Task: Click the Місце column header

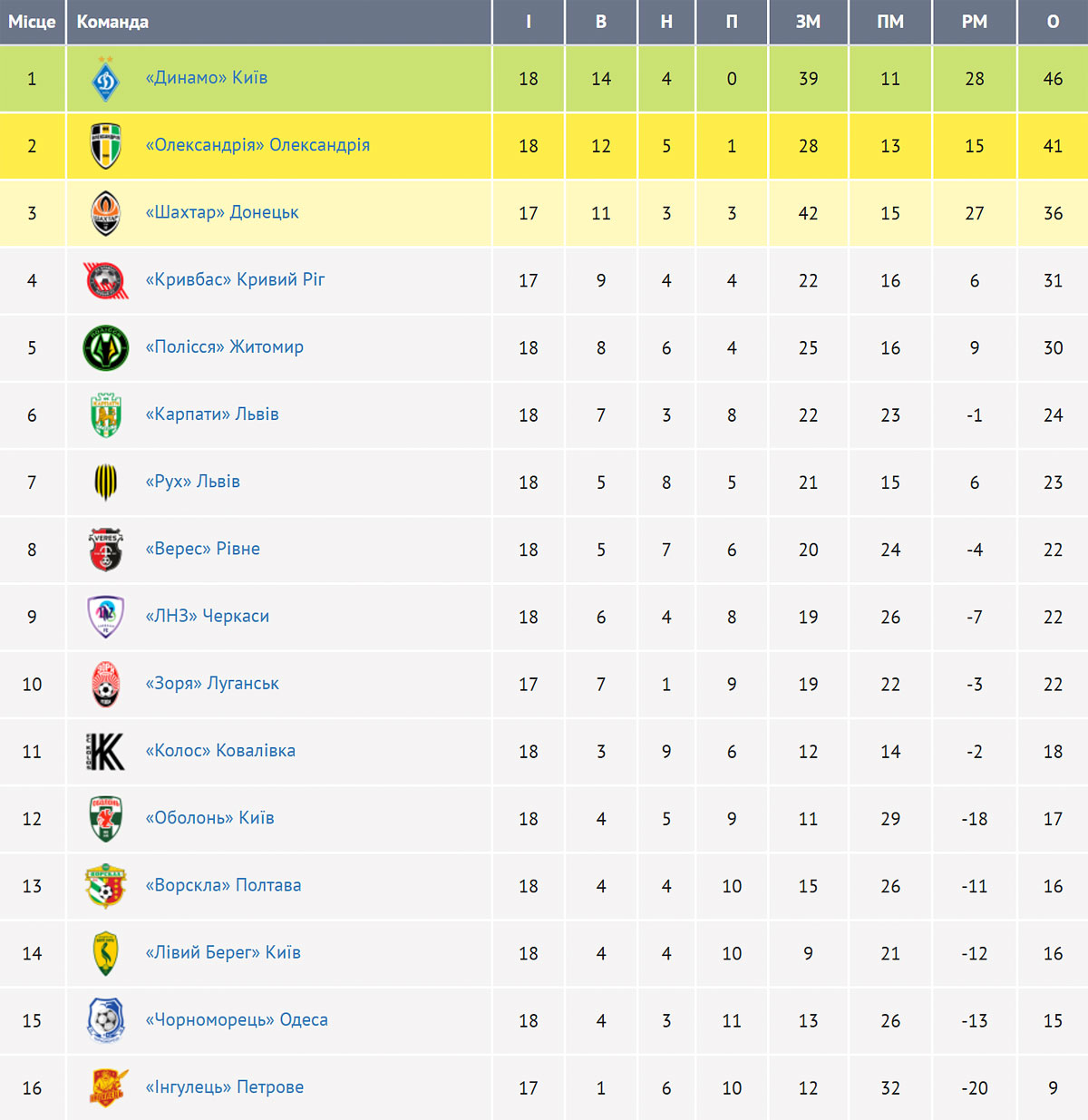Action: click(x=33, y=22)
